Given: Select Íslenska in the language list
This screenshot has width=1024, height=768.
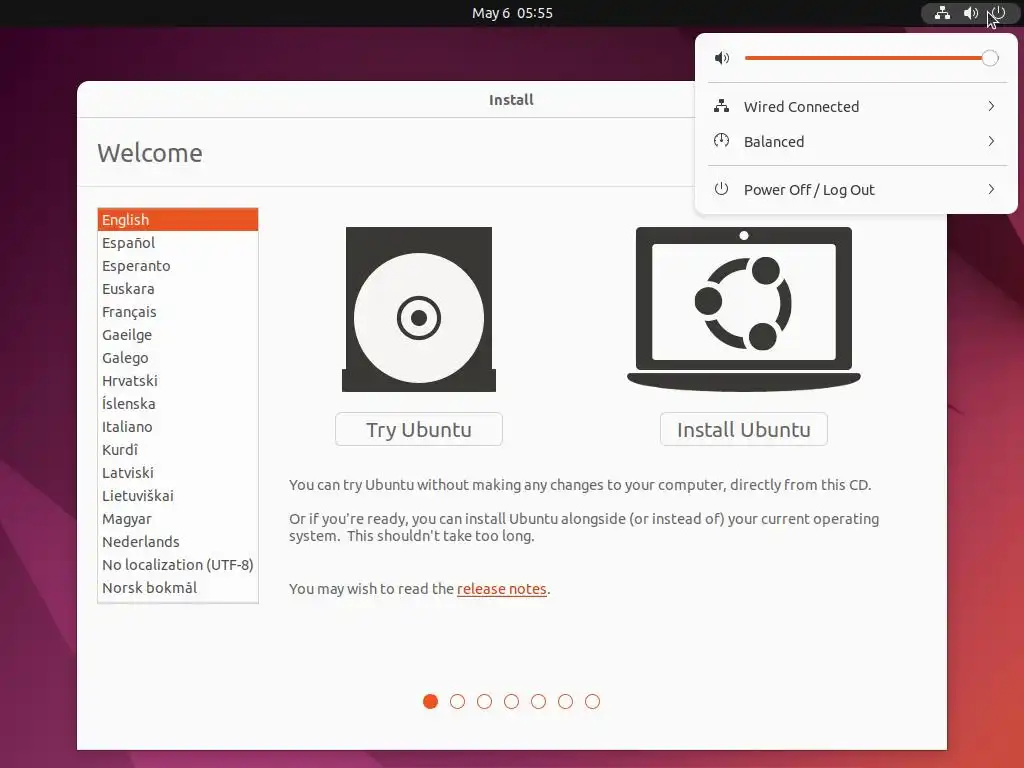Looking at the screenshot, I should point(178,404).
